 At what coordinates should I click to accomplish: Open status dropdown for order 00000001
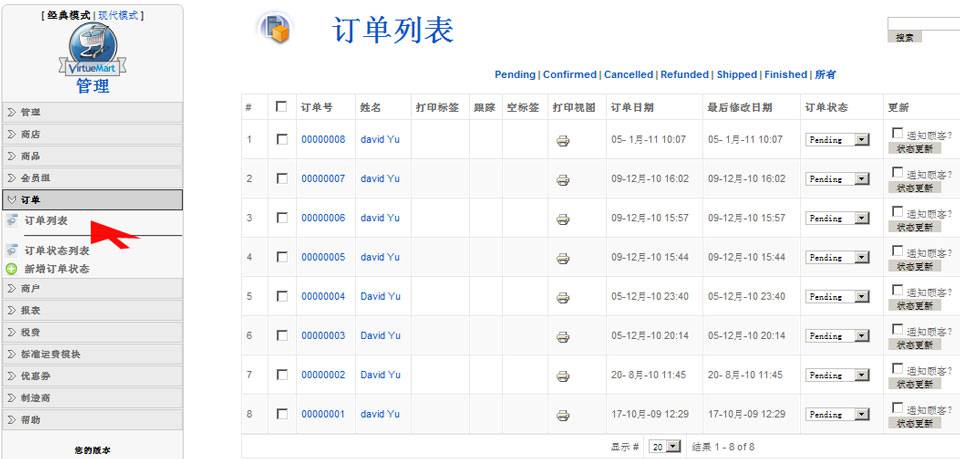837,414
